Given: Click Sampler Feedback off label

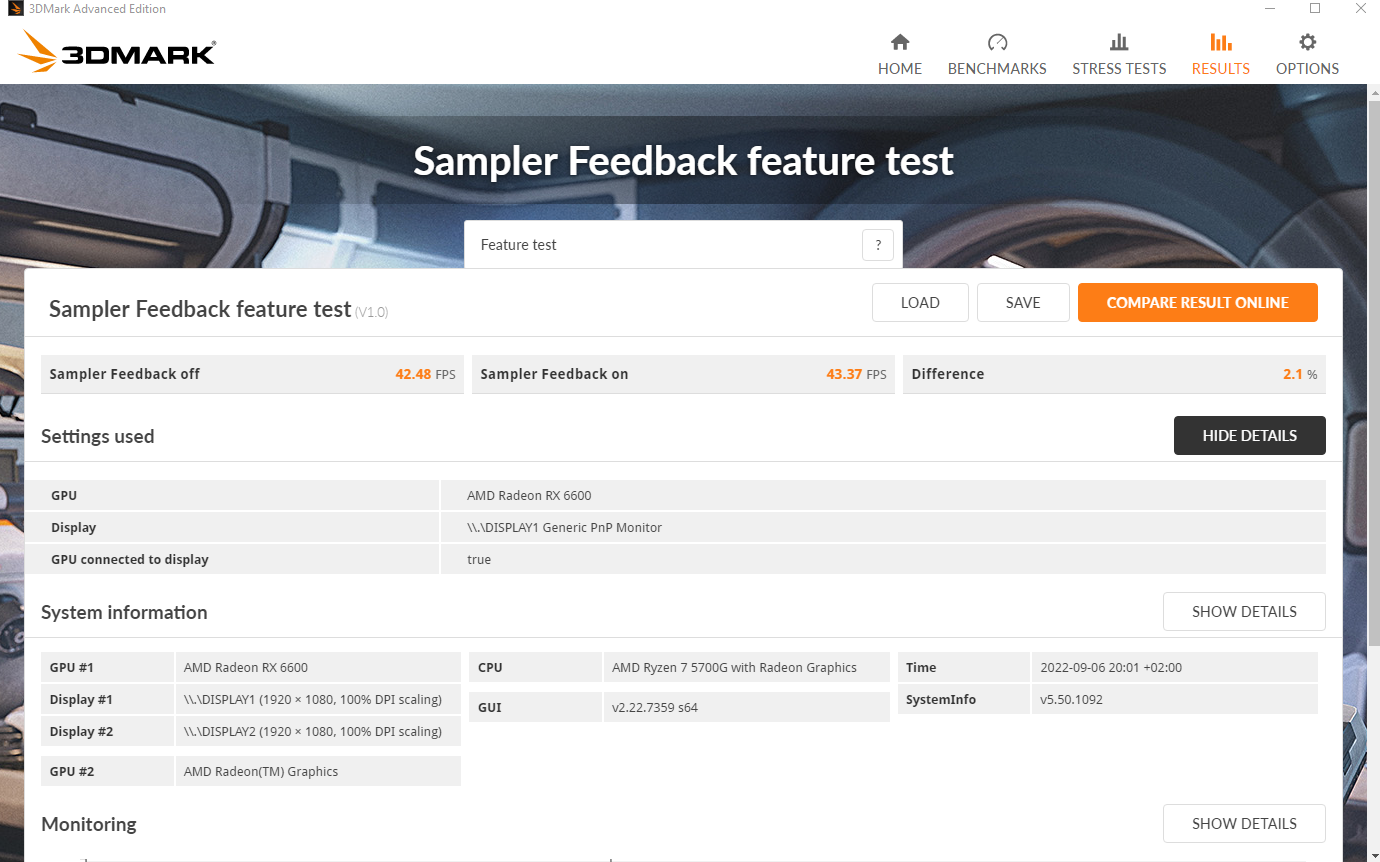Looking at the screenshot, I should 124,374.
